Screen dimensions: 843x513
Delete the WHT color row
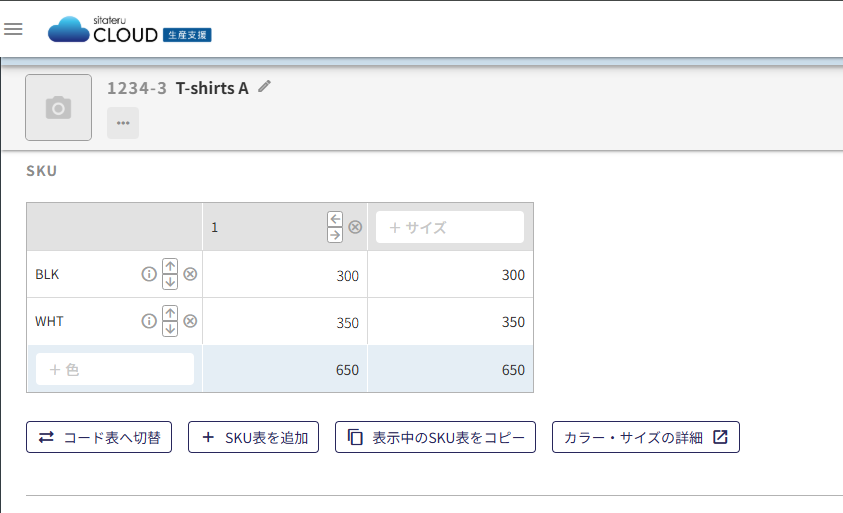click(190, 321)
